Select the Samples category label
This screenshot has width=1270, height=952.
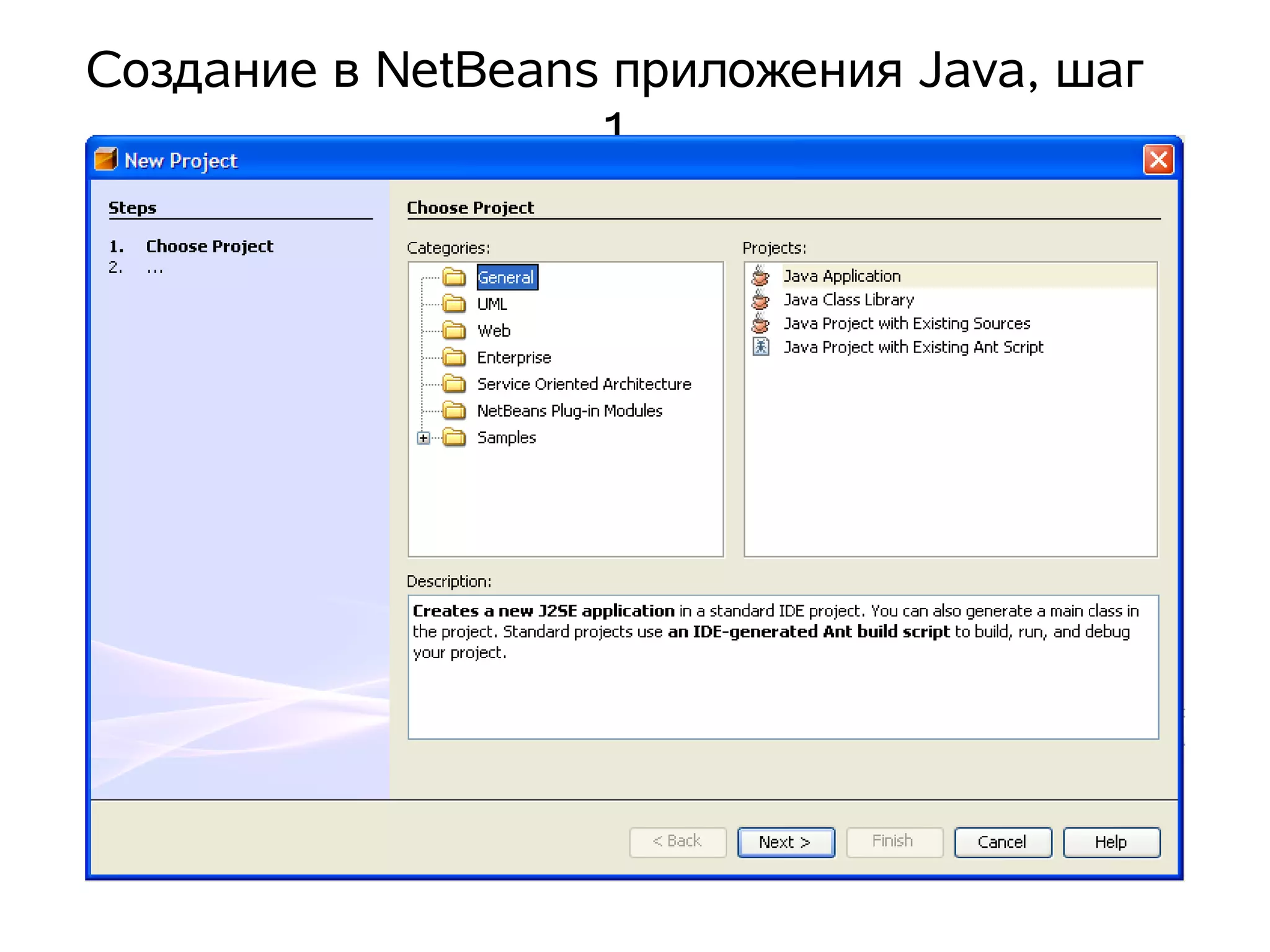click(x=507, y=437)
